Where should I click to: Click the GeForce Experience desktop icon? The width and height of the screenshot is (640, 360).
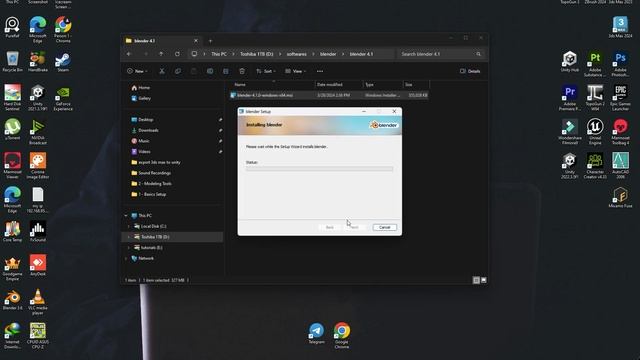point(63,98)
